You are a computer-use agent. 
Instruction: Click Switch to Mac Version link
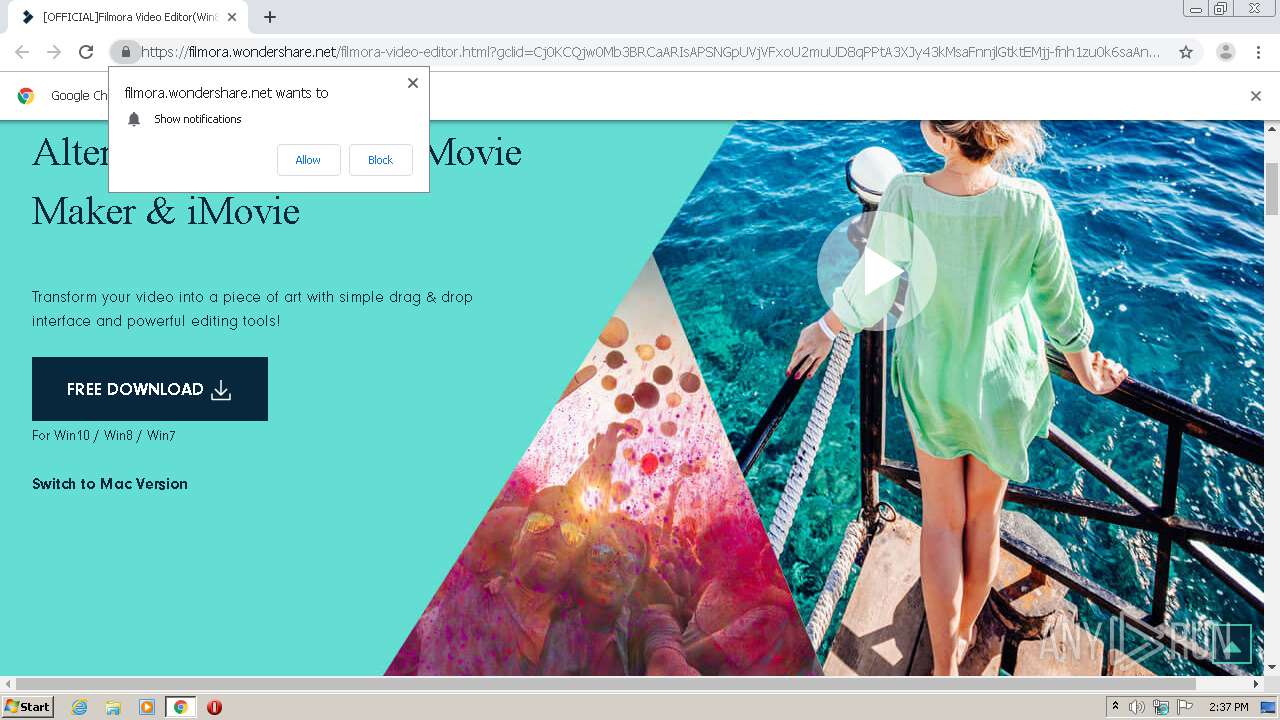pos(110,484)
